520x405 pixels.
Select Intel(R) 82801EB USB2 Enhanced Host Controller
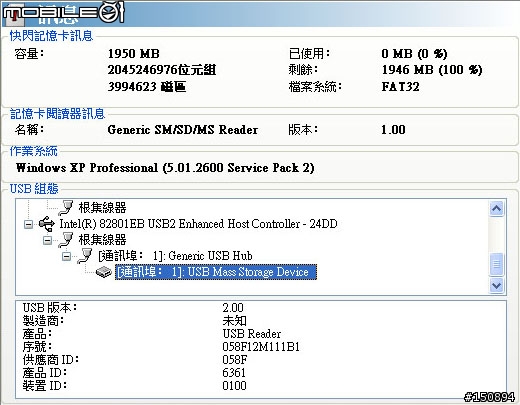point(198,224)
